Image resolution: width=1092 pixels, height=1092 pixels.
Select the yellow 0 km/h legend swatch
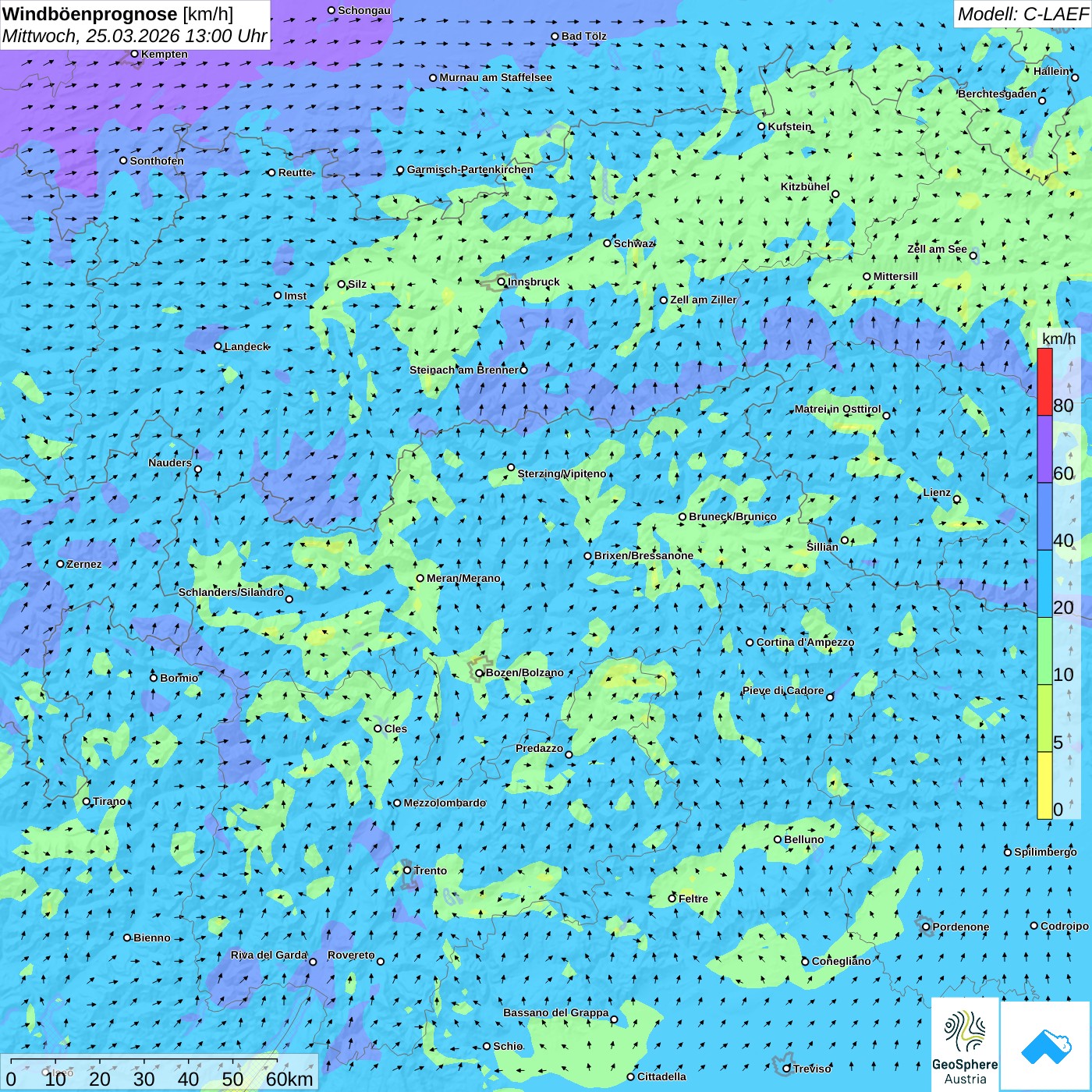(1044, 785)
